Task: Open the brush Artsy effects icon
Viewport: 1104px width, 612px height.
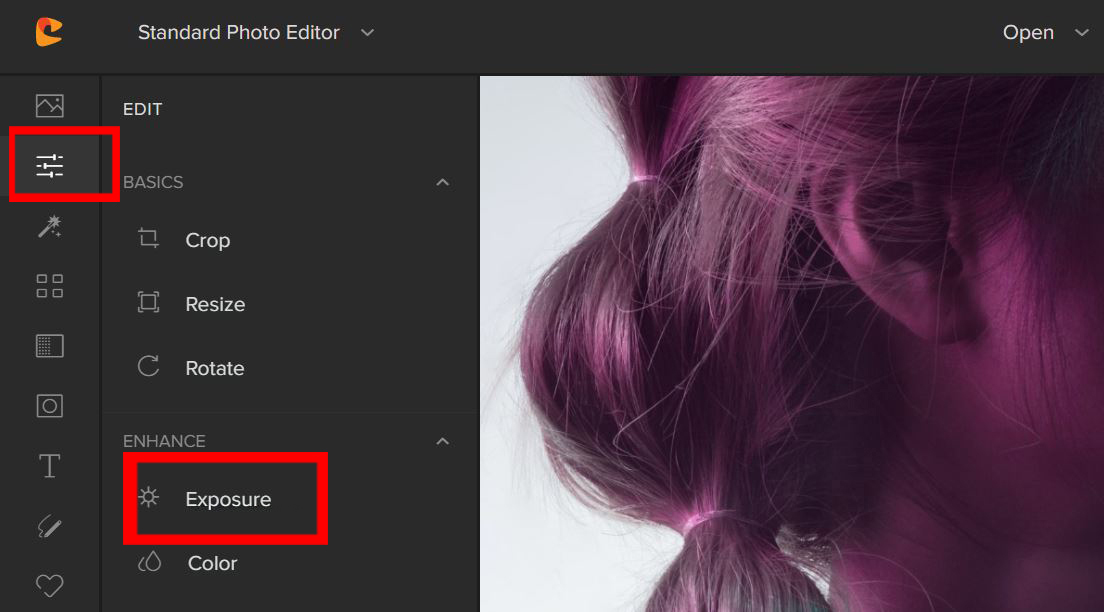Action: pyautogui.click(x=49, y=526)
